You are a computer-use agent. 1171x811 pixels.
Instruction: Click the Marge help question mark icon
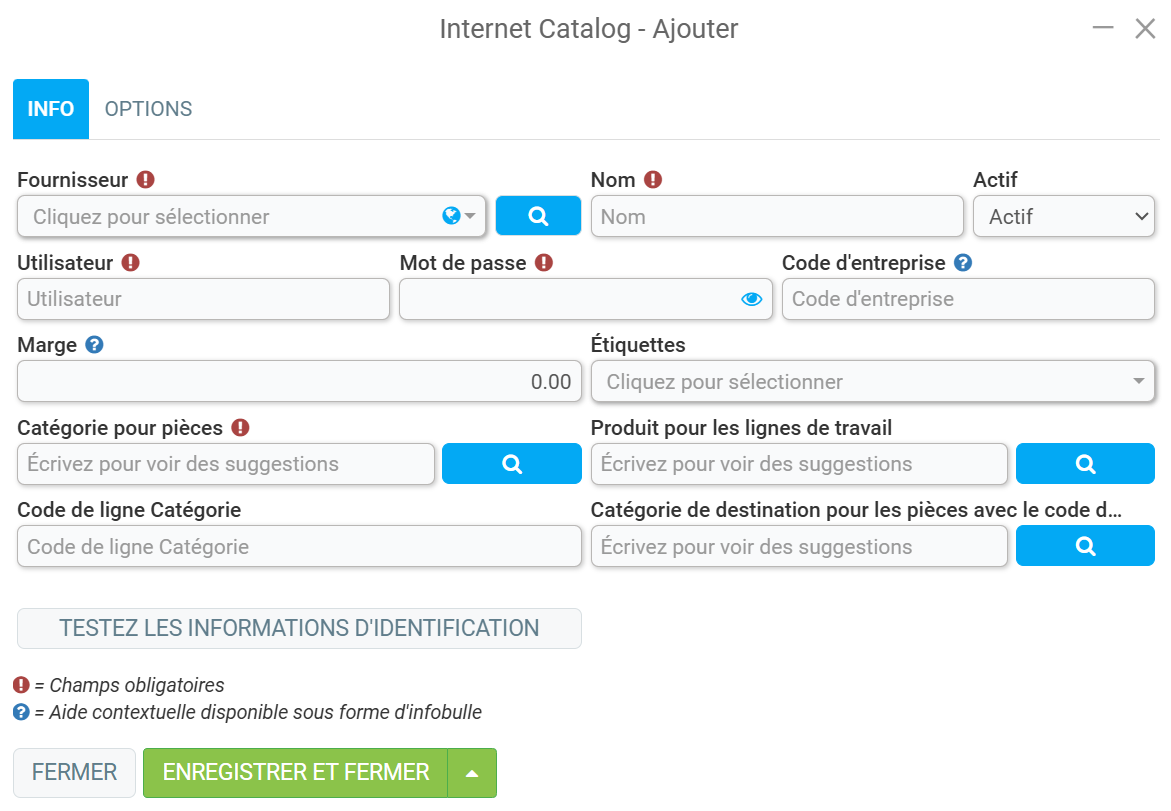tap(94, 345)
